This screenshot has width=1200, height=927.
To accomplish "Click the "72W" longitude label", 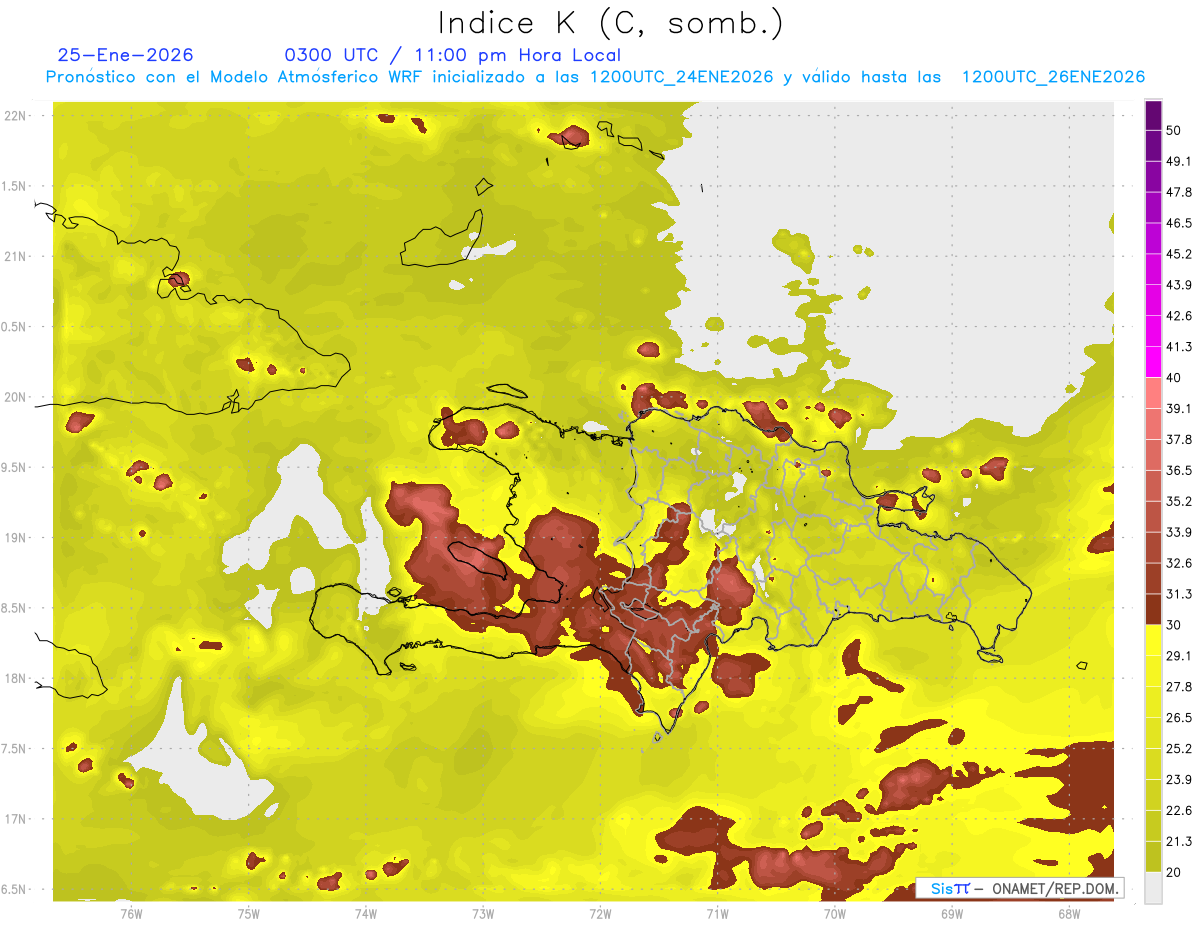I will [x=600, y=914].
